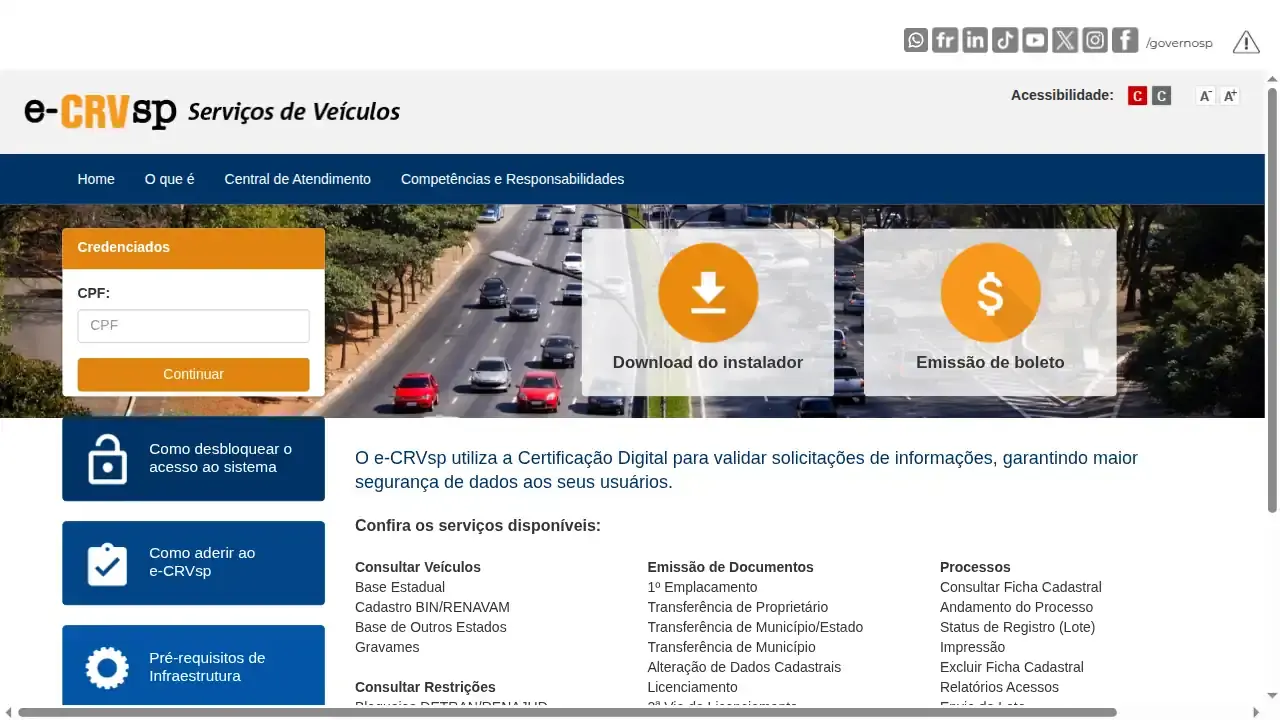This screenshot has height=720, width=1280.
Task: Click 'Status de Registro (Lote)' text
Action: (x=1017, y=627)
